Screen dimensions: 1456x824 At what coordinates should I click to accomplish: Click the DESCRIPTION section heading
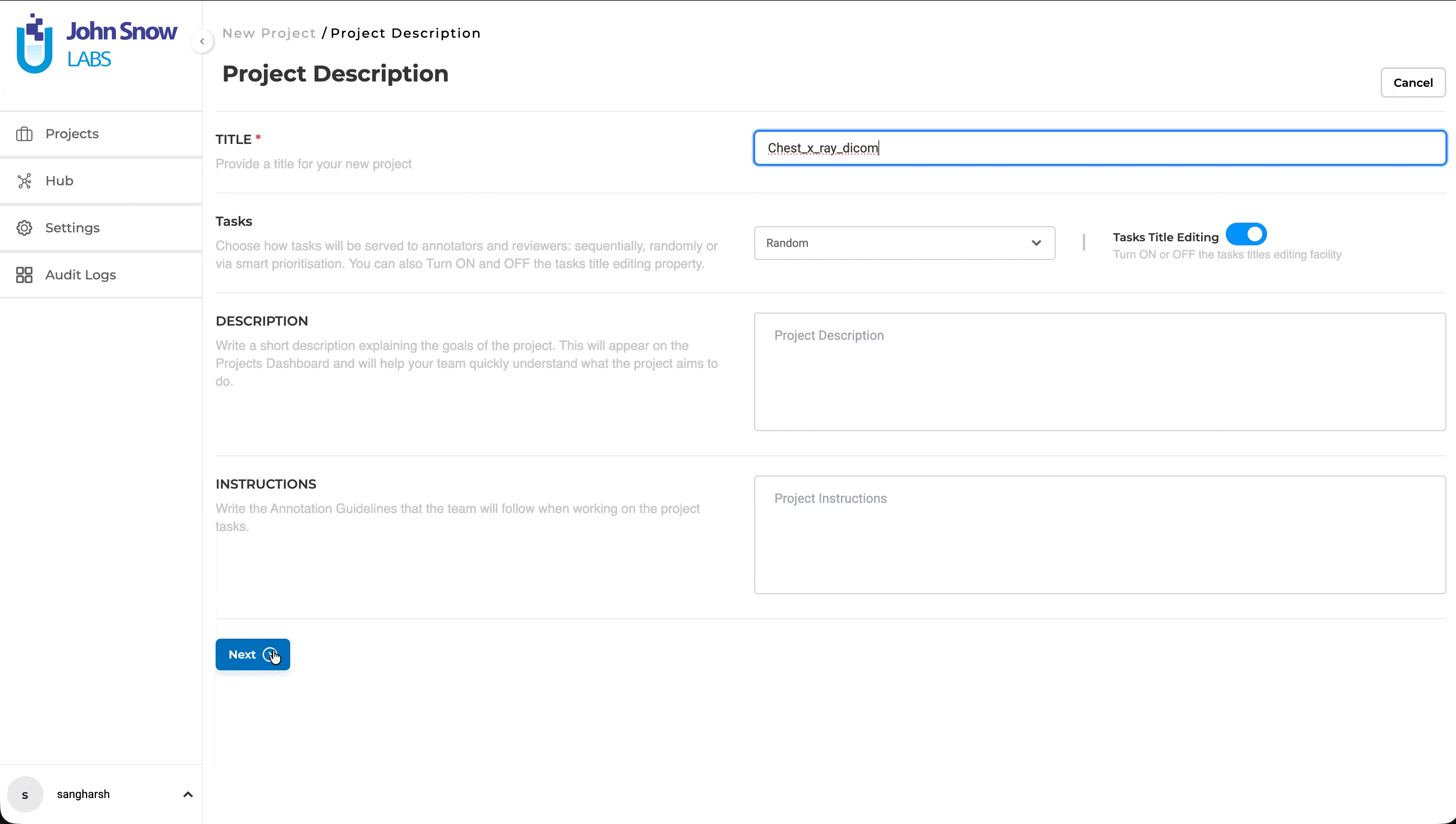(262, 321)
